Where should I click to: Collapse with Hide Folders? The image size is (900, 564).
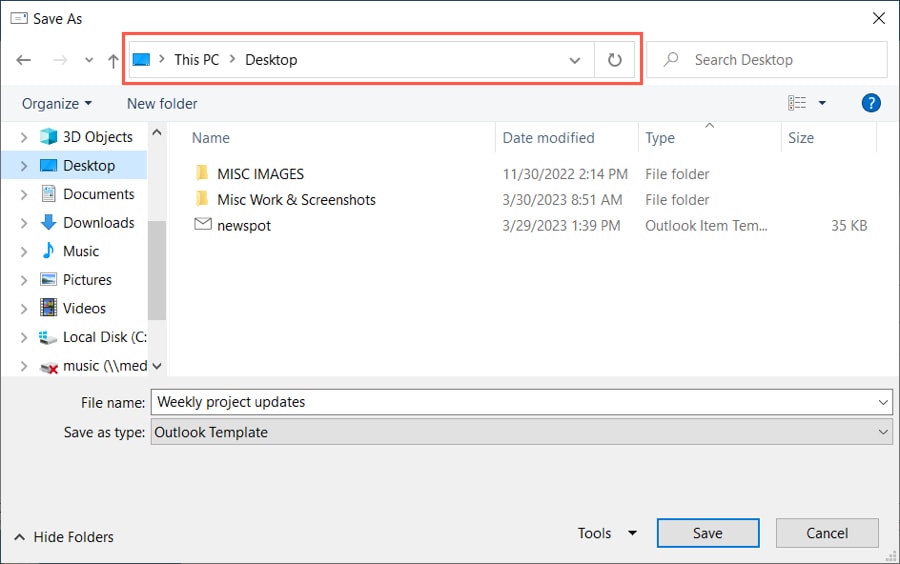point(64,537)
